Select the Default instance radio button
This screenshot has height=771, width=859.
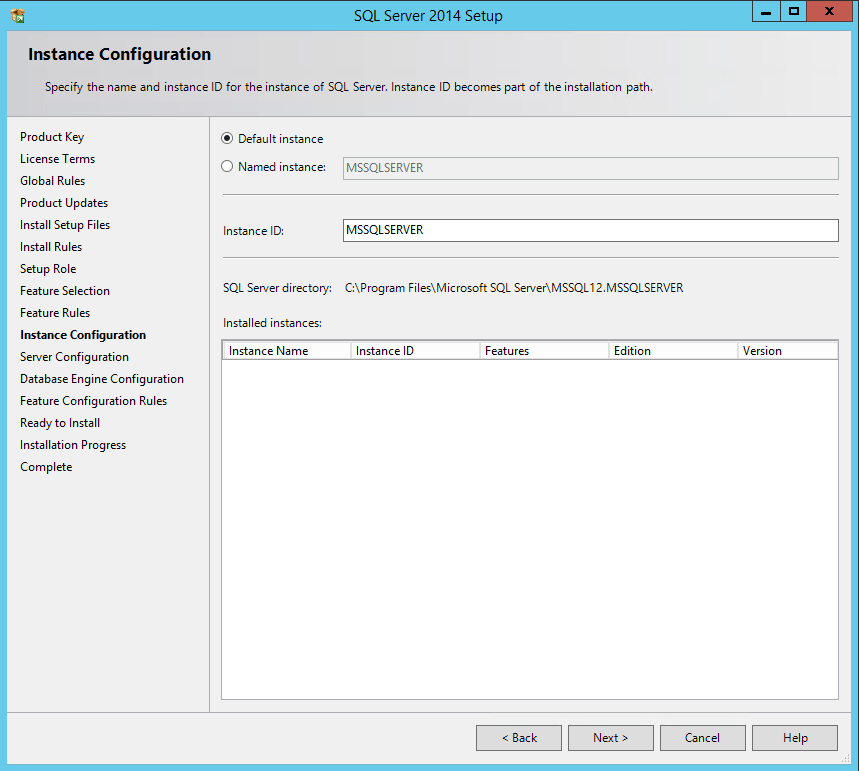[x=227, y=139]
